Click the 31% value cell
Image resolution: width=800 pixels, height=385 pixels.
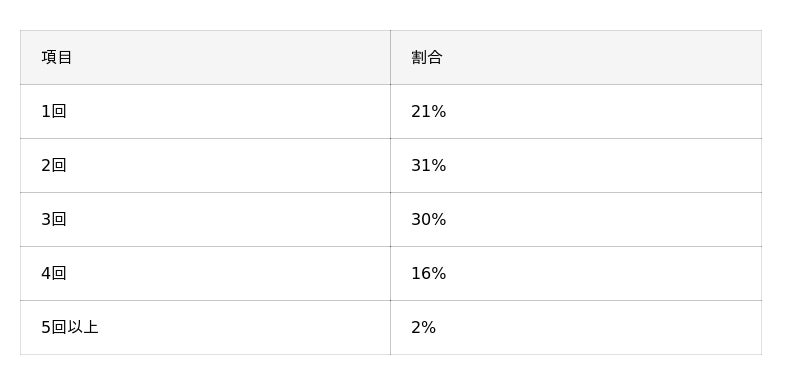(429, 165)
